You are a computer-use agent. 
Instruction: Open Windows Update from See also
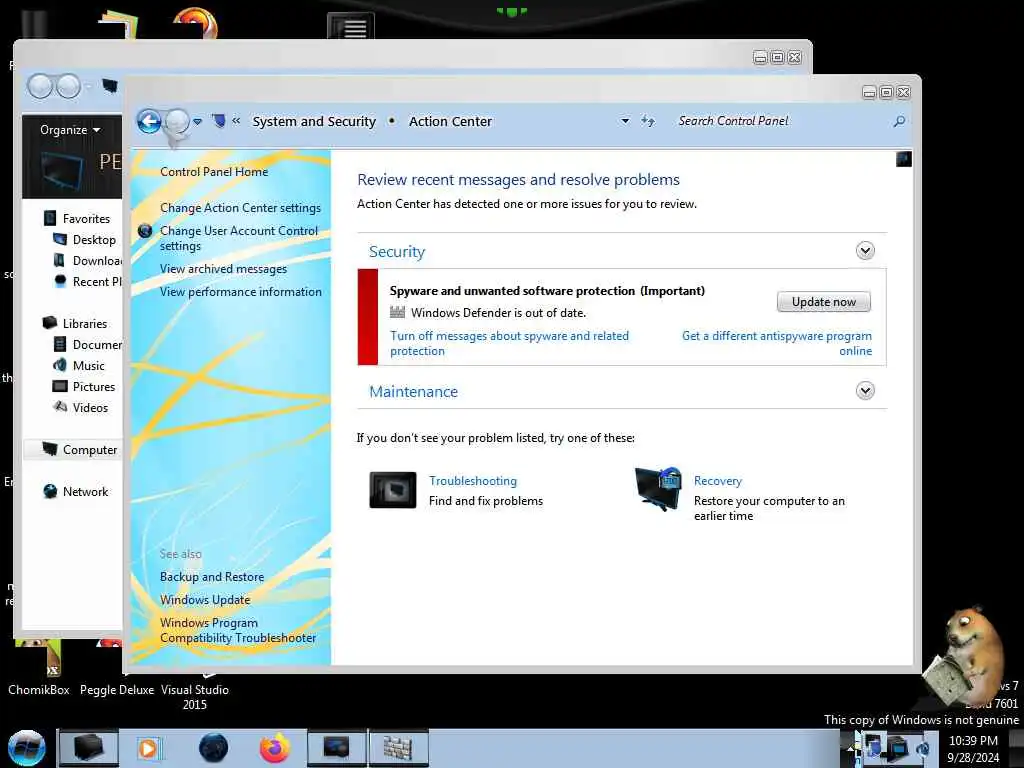coord(205,600)
